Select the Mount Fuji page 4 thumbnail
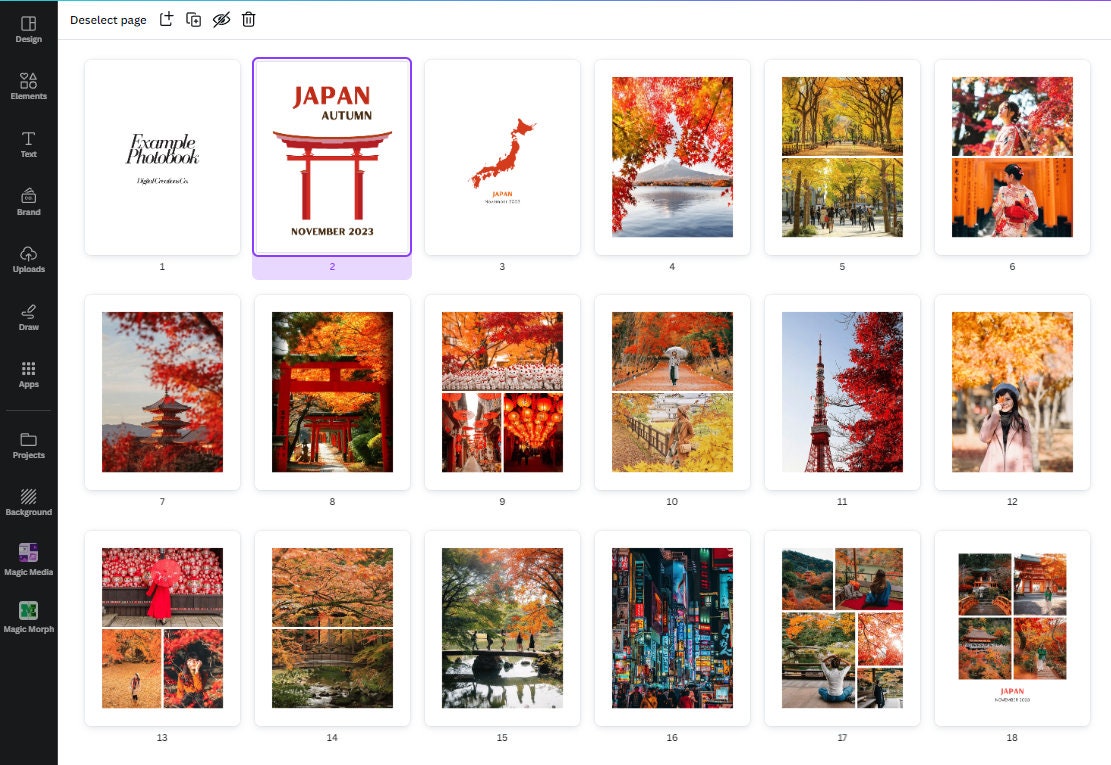The width and height of the screenshot is (1111, 765). (672, 156)
